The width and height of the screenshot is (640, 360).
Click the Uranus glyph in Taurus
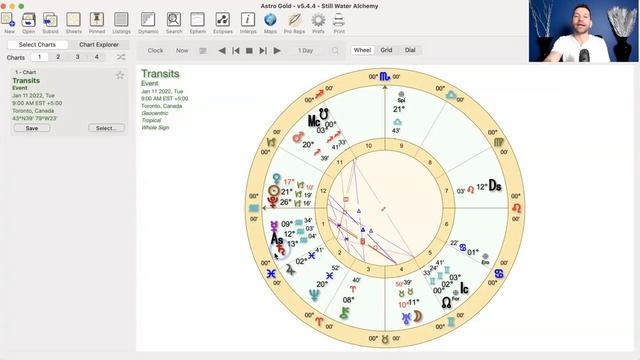coord(406,318)
